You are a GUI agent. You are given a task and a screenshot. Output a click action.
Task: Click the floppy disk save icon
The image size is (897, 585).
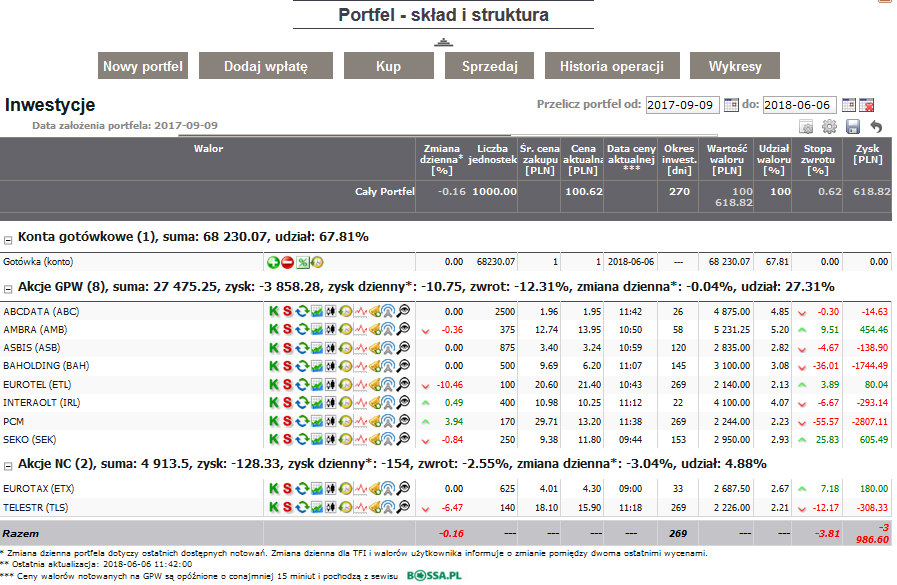[852, 126]
